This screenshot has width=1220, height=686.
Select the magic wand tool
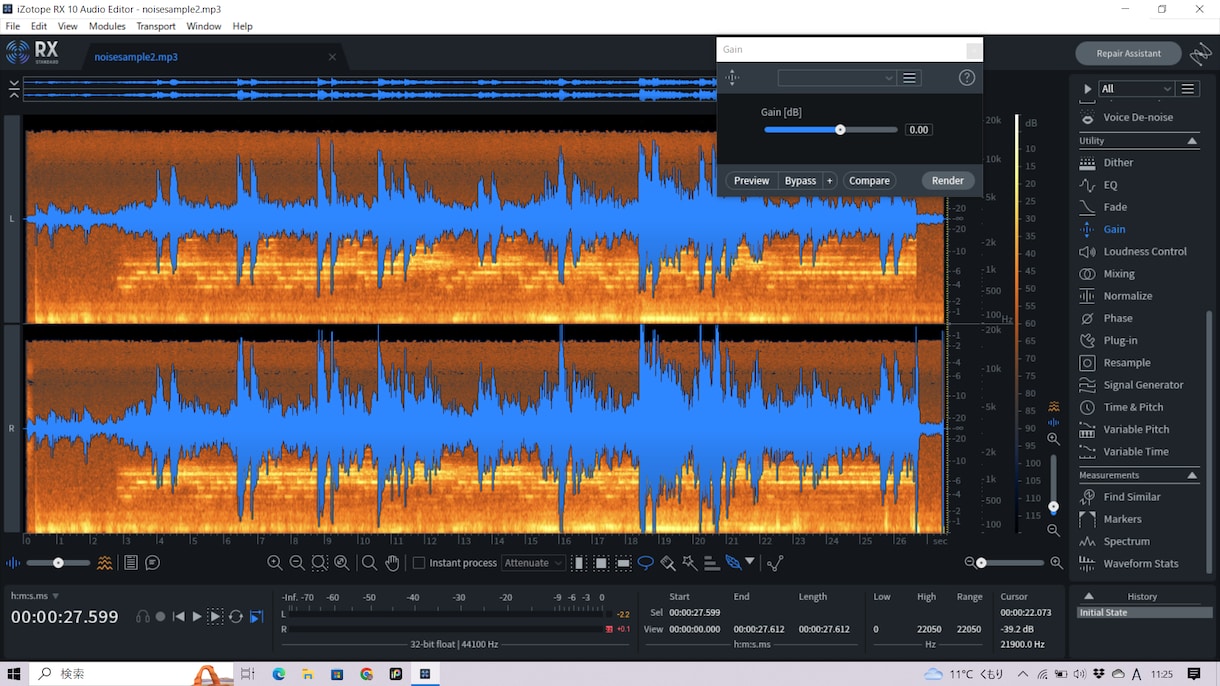click(689, 563)
